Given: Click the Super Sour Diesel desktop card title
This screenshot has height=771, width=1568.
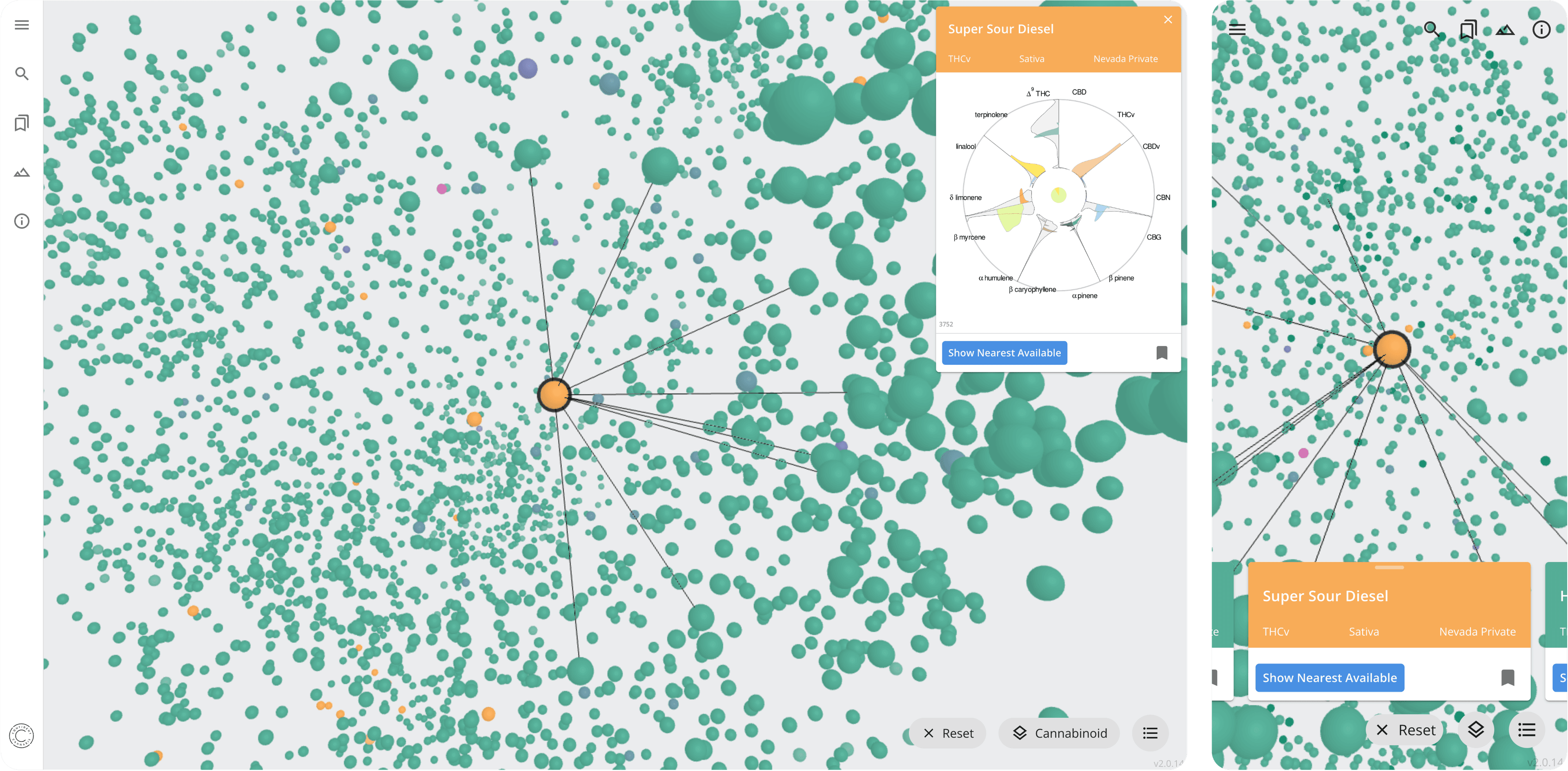Looking at the screenshot, I should (x=1001, y=29).
